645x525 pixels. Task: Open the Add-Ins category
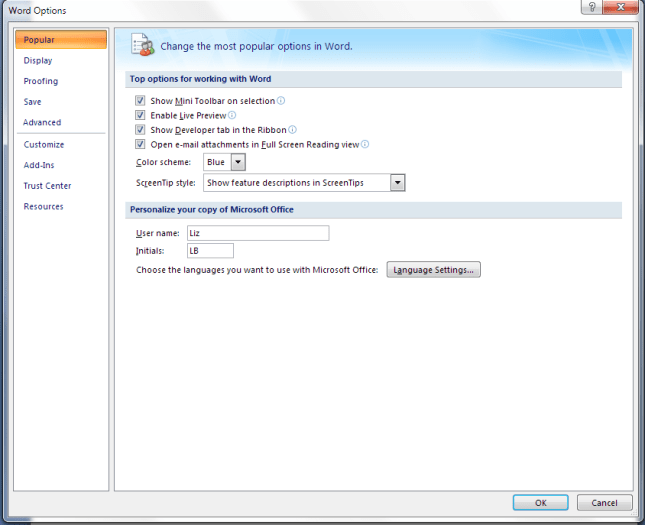pos(61,165)
